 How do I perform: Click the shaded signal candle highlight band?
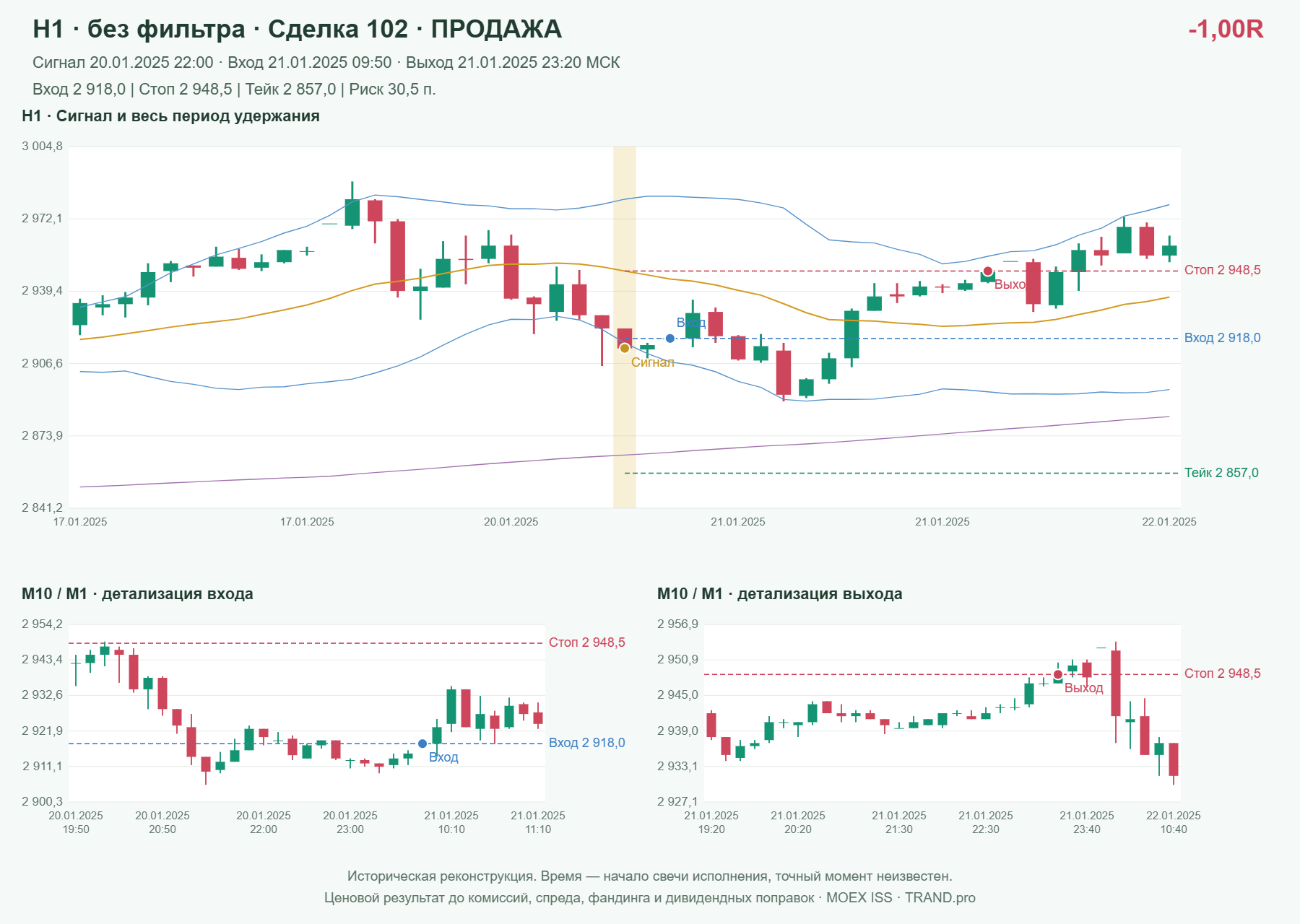(625, 327)
